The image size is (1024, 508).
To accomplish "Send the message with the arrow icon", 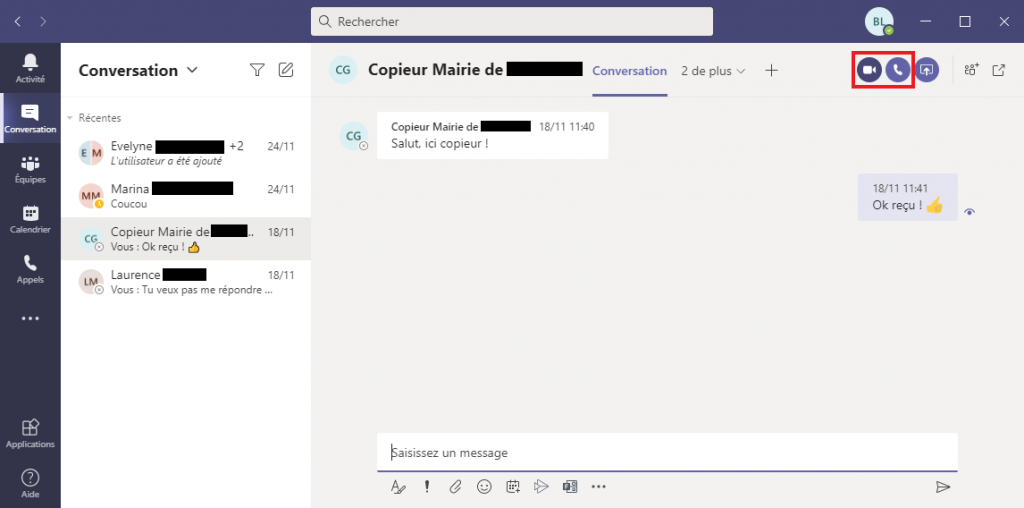I will click(x=942, y=487).
